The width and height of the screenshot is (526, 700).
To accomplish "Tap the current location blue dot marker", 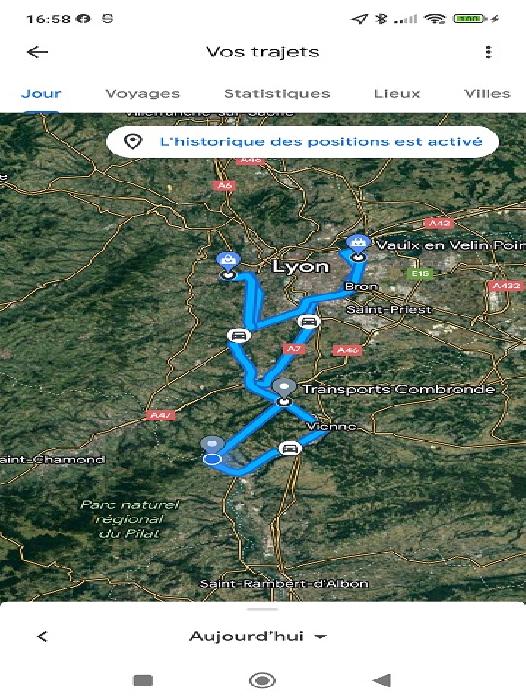I will coord(212,459).
